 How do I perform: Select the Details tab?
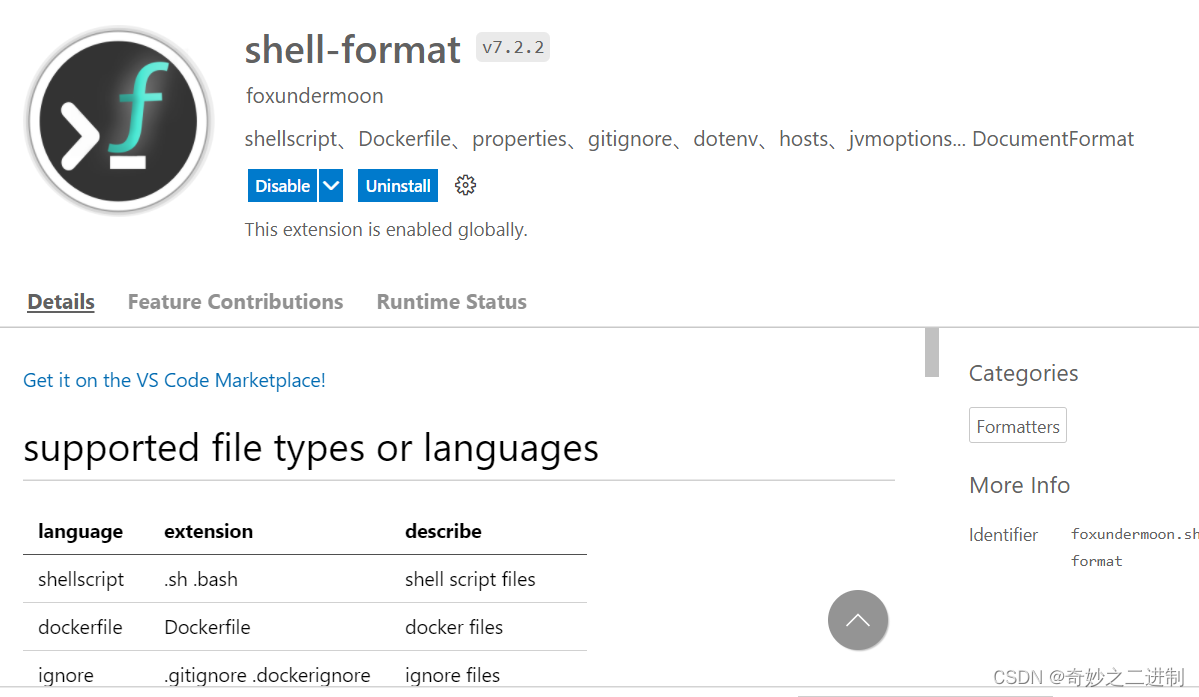[x=60, y=301]
